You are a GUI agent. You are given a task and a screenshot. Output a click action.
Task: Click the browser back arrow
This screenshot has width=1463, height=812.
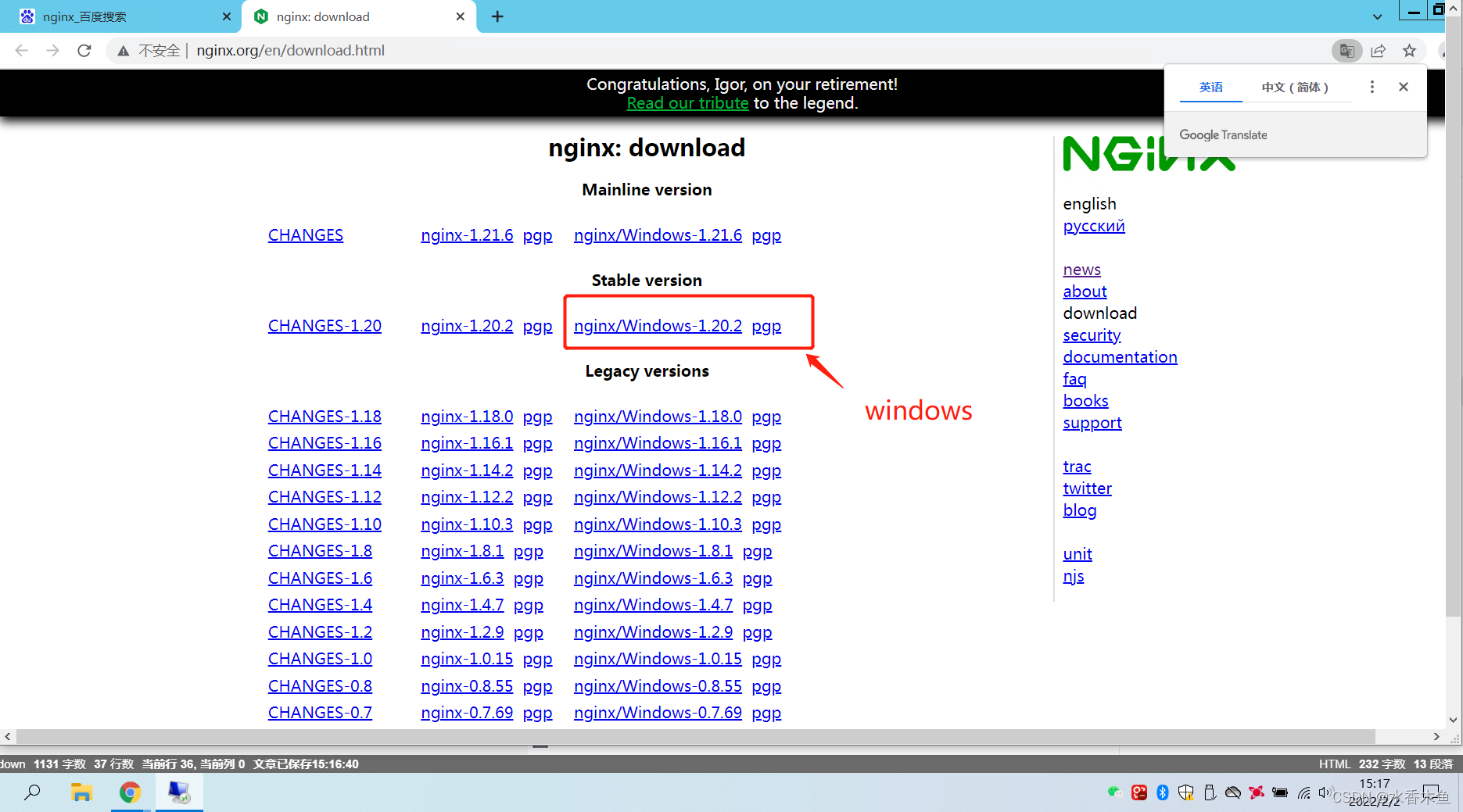pyautogui.click(x=21, y=51)
